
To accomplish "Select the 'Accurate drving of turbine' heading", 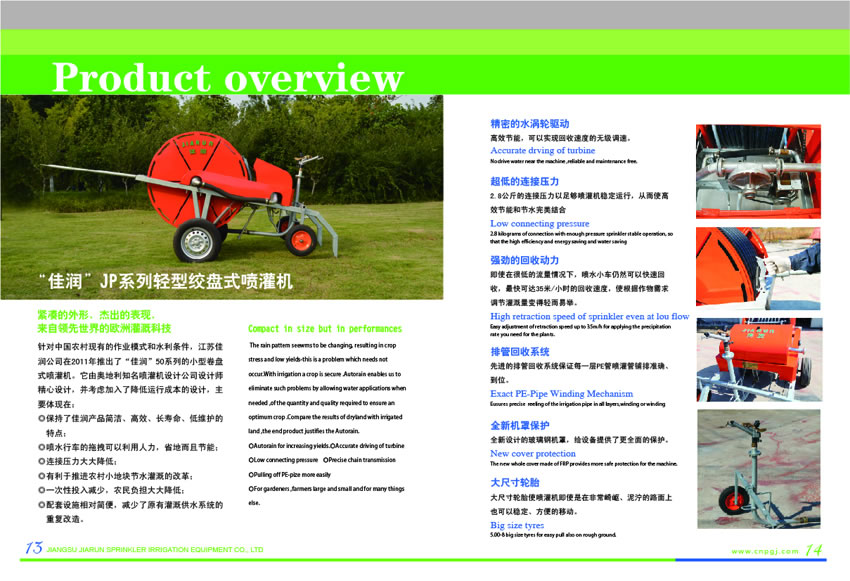I will pos(542,150).
